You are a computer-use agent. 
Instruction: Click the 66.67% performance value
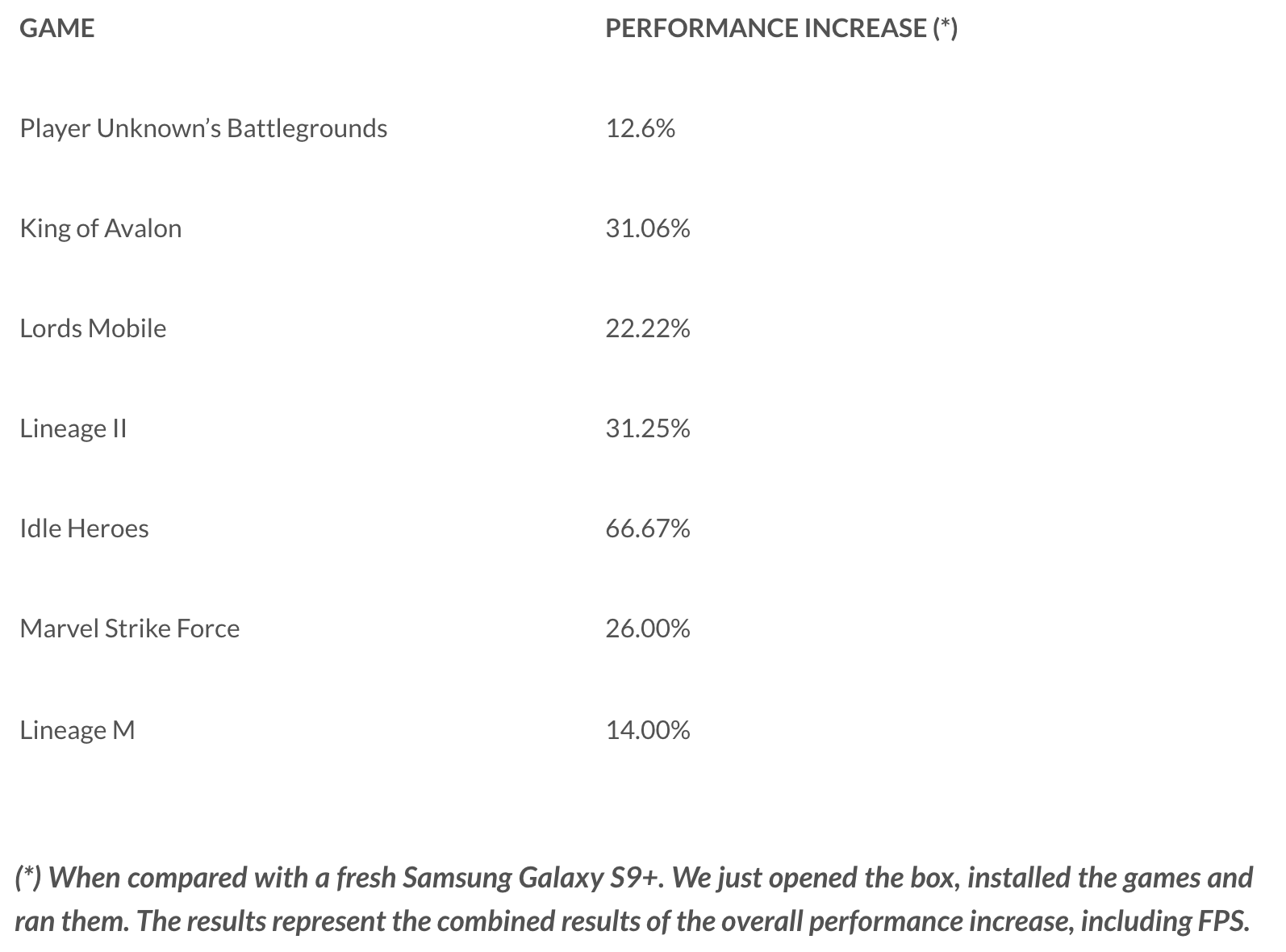pos(648,528)
